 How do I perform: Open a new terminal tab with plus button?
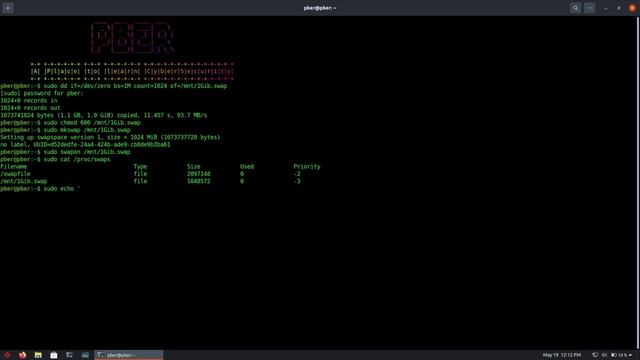pos(8,8)
